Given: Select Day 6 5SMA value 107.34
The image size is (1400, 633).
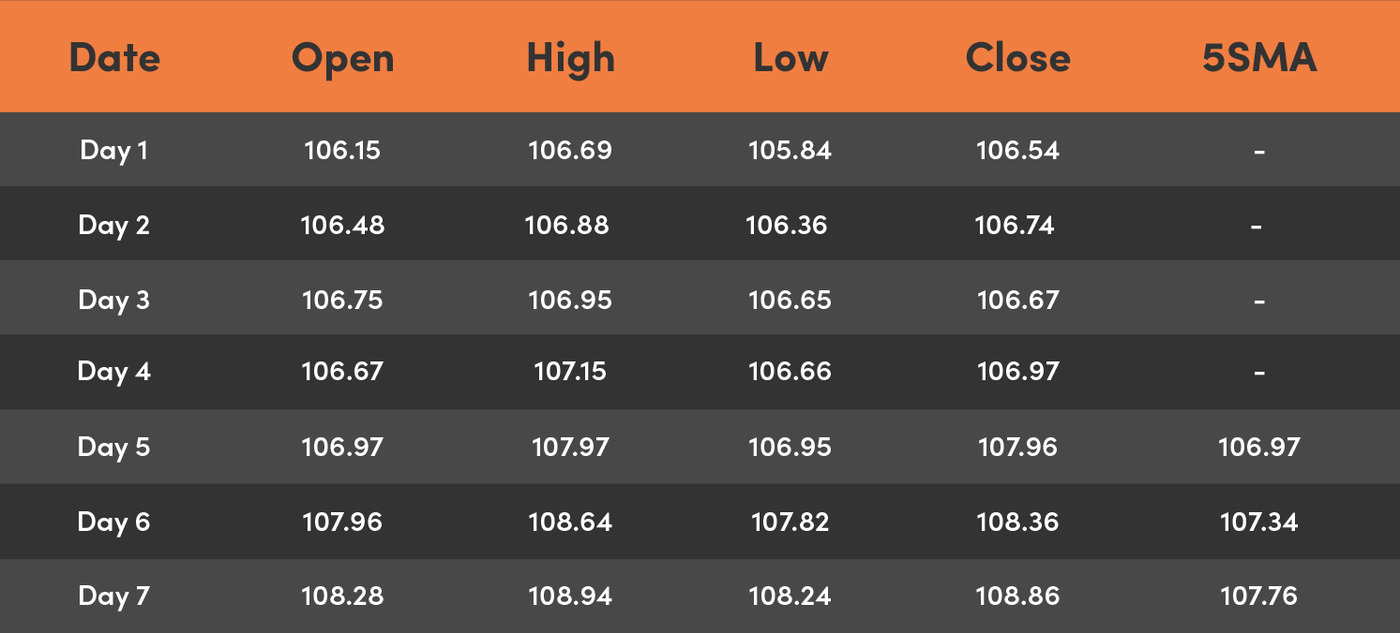Looking at the screenshot, I should (x=1259, y=522).
